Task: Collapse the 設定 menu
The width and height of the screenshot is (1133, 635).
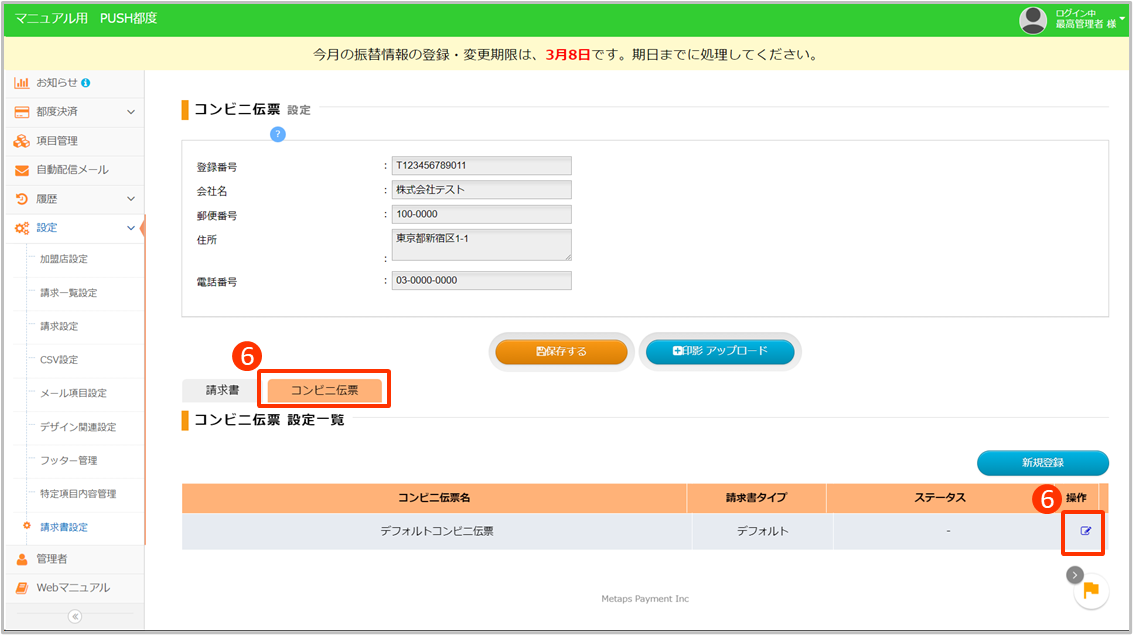Action: 74,228
